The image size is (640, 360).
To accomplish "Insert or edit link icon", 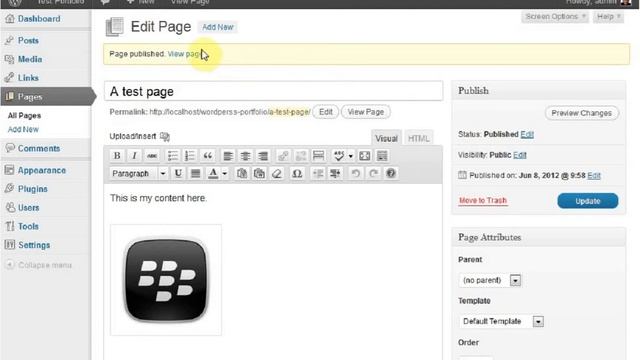I will [x=283, y=156].
